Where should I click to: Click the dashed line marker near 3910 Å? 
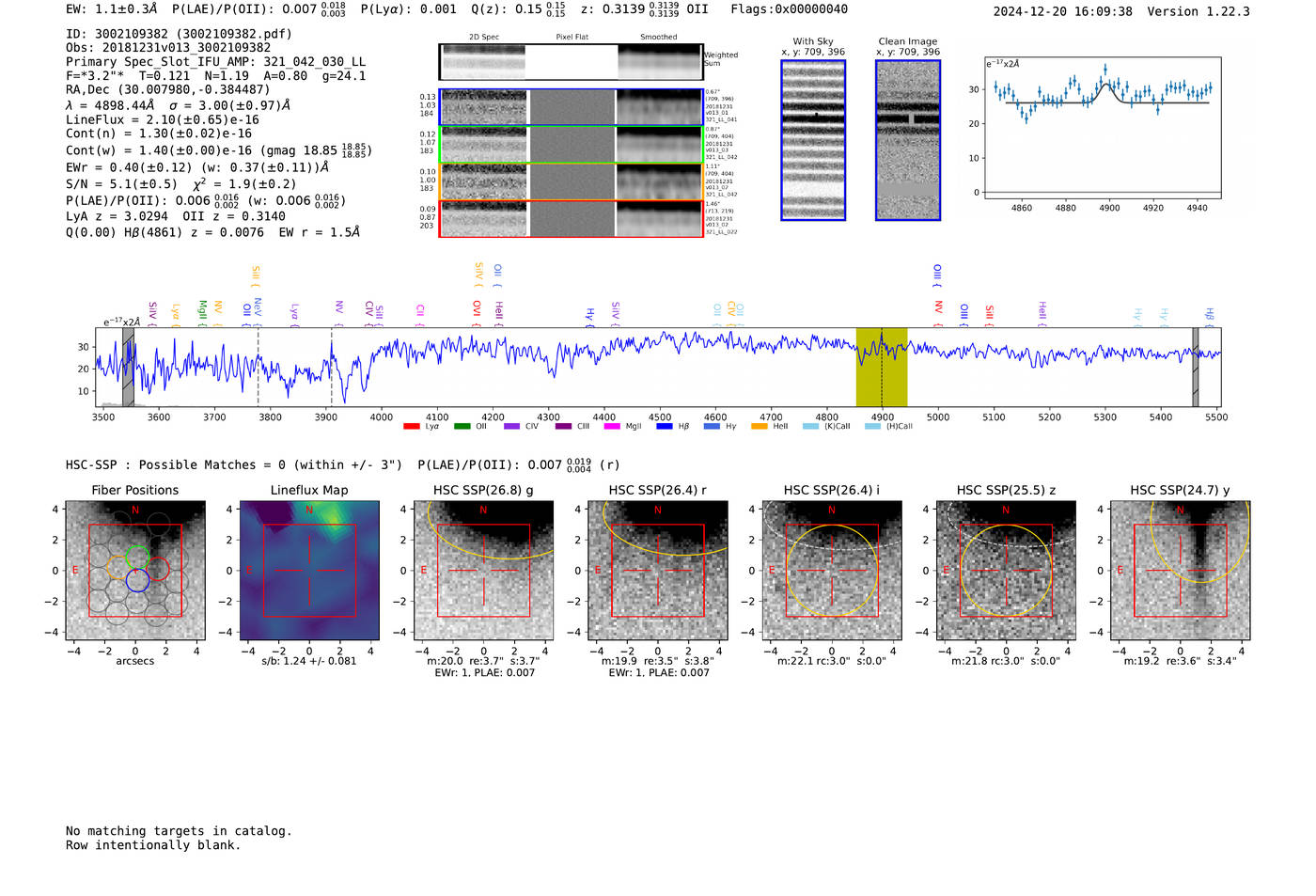click(331, 367)
